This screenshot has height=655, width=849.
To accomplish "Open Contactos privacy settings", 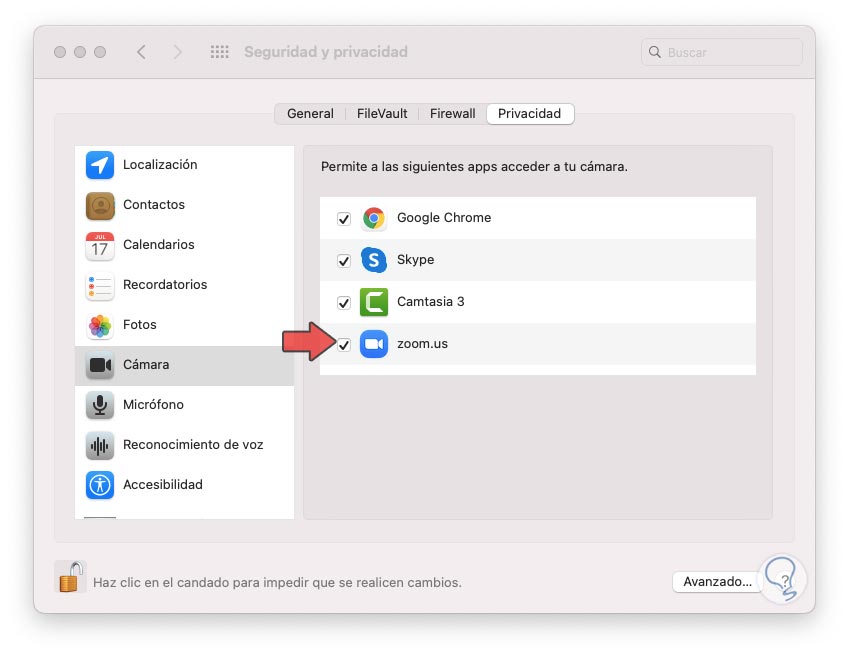I will [x=99, y=204].
